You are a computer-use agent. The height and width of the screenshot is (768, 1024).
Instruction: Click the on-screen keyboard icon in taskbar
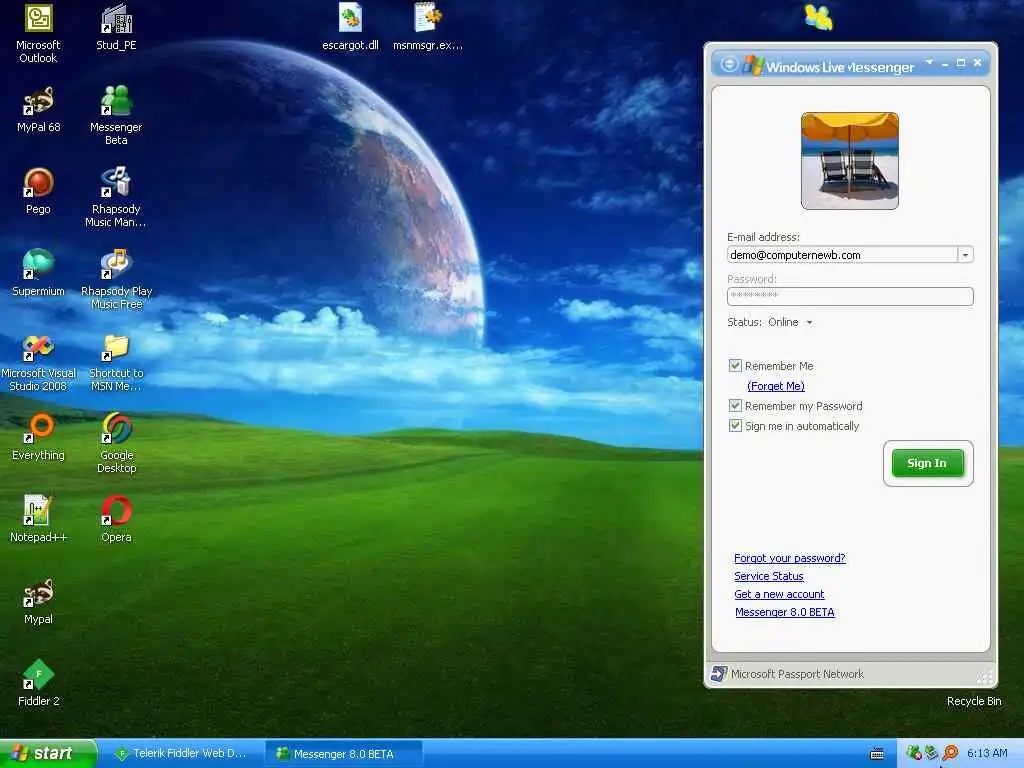click(878, 754)
